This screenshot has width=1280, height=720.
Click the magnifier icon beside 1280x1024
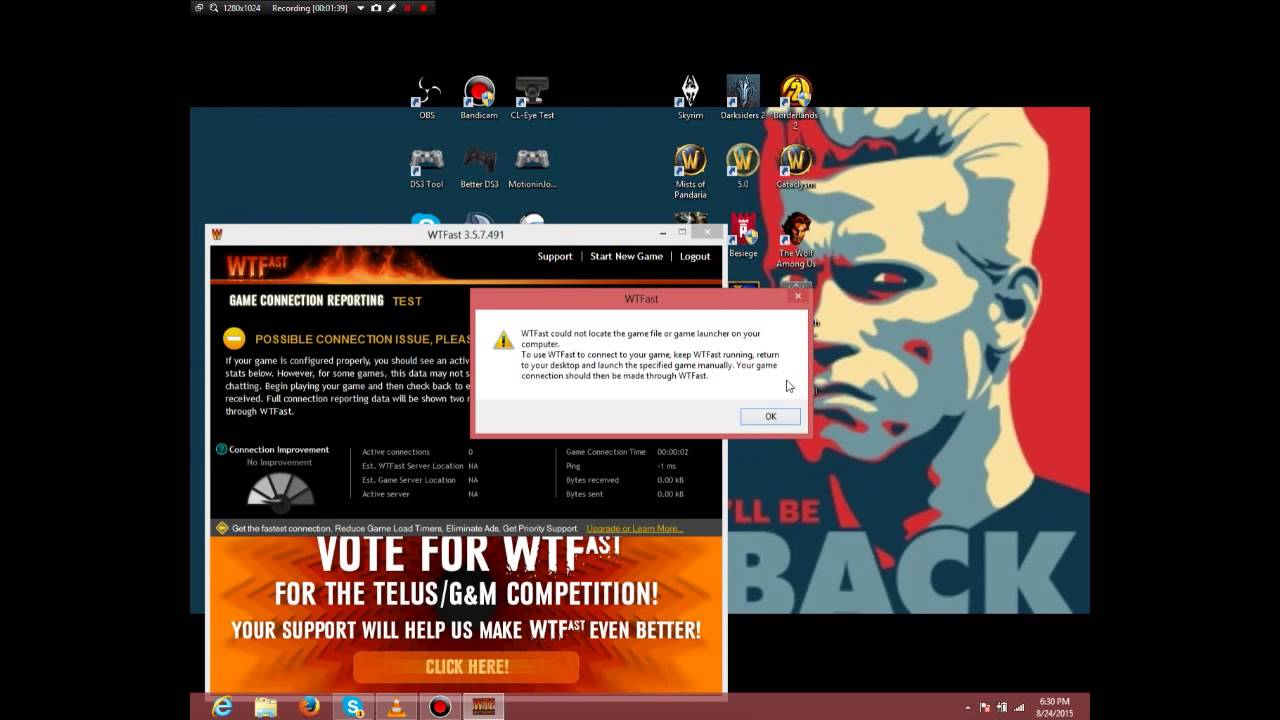214,8
